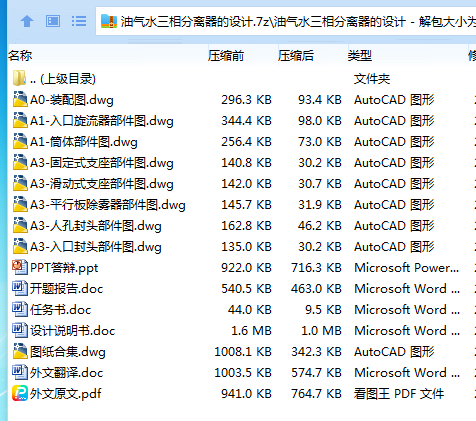Click the A3-平行板除雾器部件图.dwg file icon

tap(20, 204)
